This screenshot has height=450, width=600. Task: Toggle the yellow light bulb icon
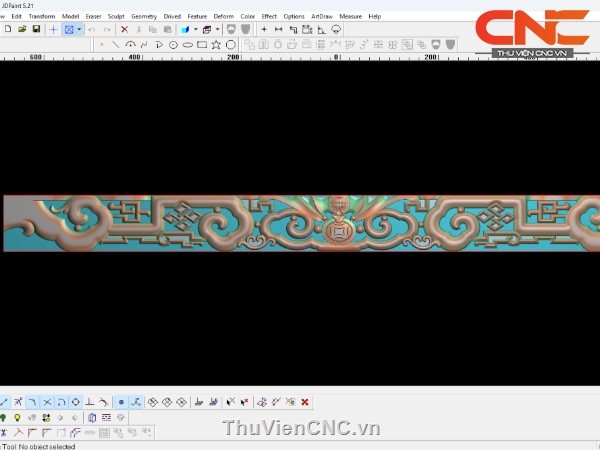tap(17, 417)
